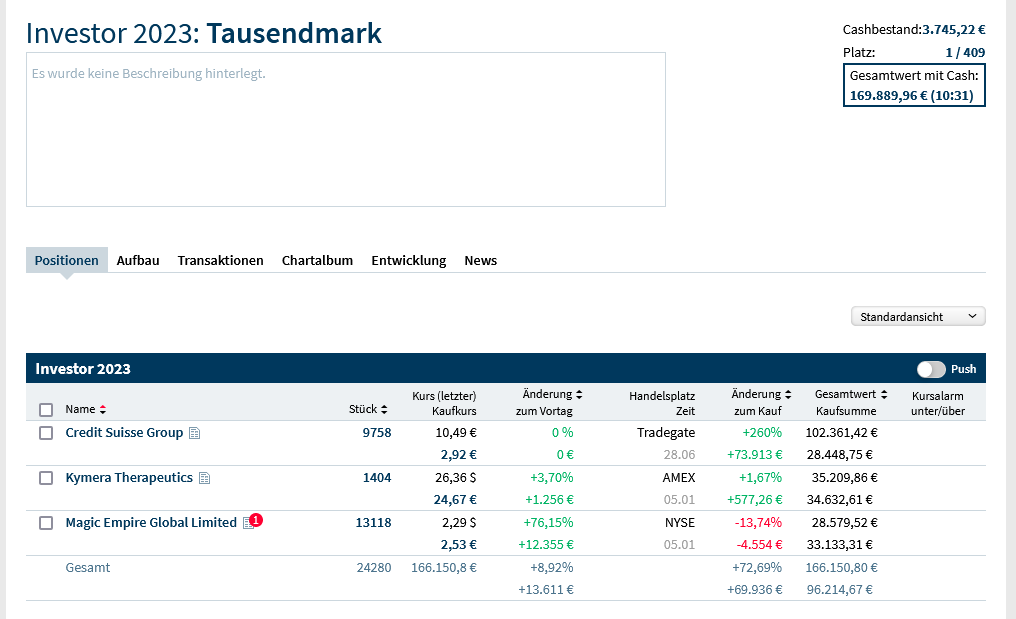Sort by Änderung zum Vortag arrows

[579, 395]
